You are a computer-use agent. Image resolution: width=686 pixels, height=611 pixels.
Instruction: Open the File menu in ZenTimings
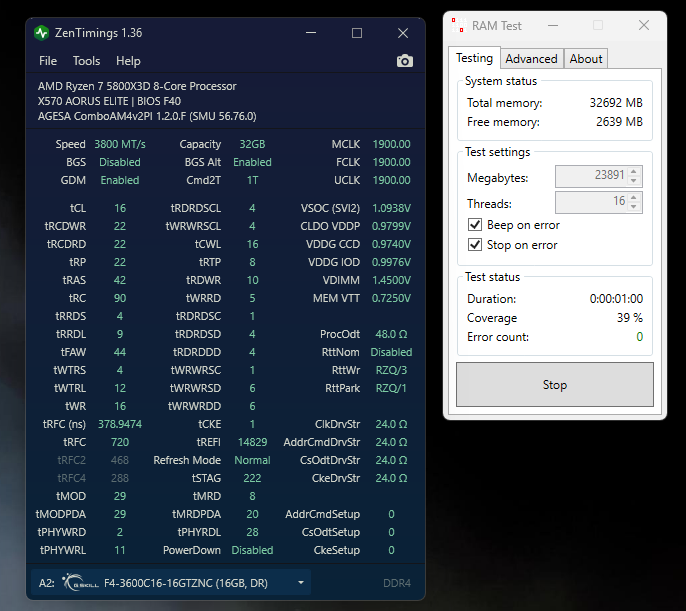click(x=48, y=61)
